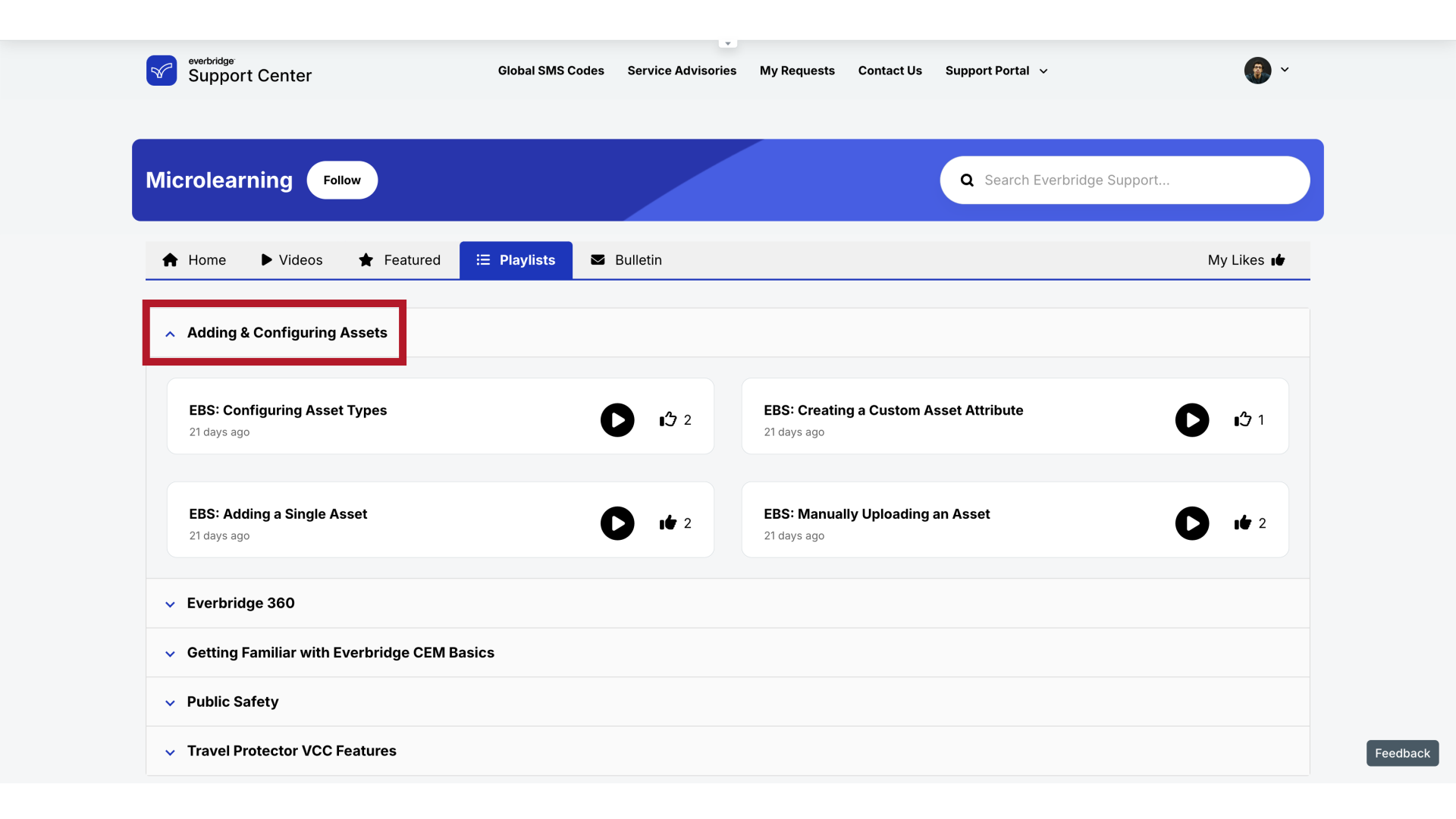Open My Likes

[x=1247, y=260]
